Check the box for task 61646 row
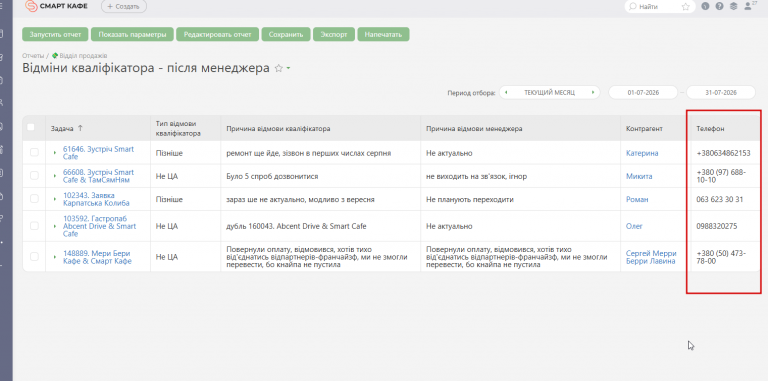The height and width of the screenshot is (381, 768). click(x=34, y=152)
